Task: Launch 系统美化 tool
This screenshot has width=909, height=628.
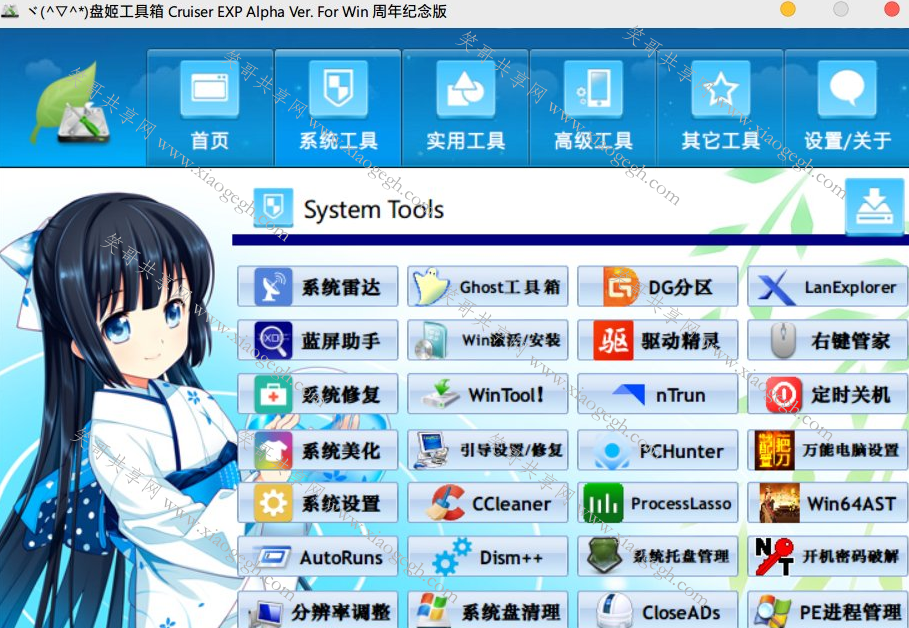Action: [x=318, y=450]
